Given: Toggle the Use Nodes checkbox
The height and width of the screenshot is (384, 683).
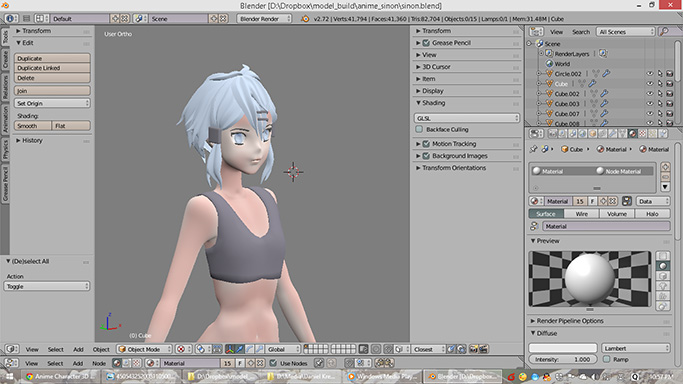Looking at the screenshot, I should [x=273, y=363].
